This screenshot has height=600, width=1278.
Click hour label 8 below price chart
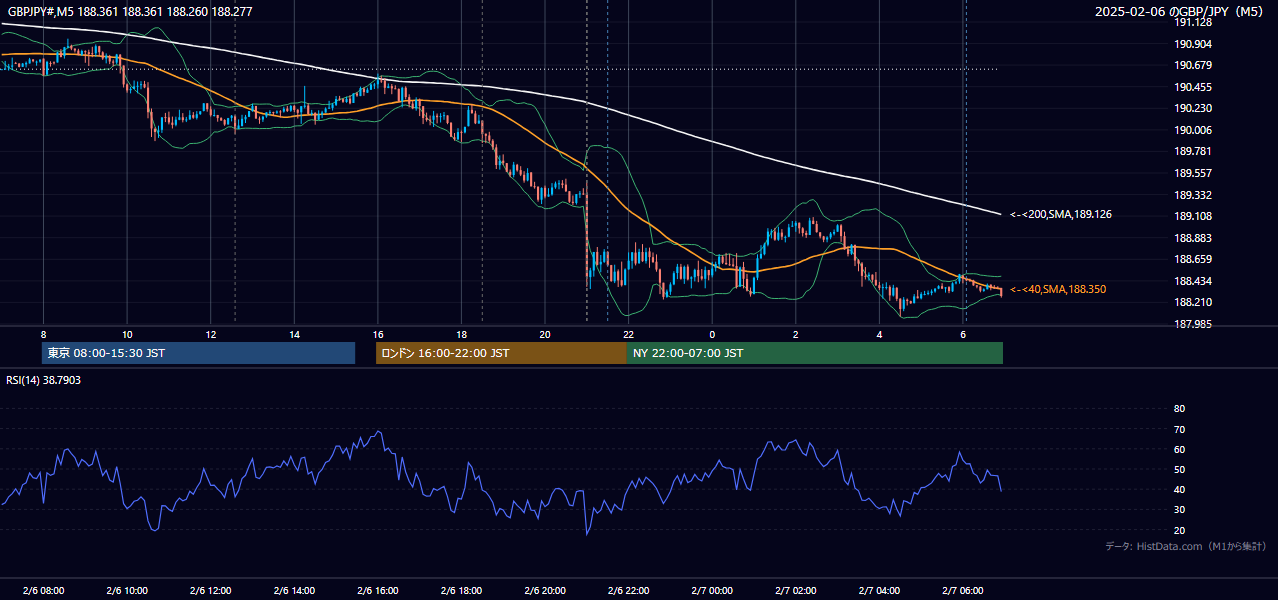tap(43, 334)
